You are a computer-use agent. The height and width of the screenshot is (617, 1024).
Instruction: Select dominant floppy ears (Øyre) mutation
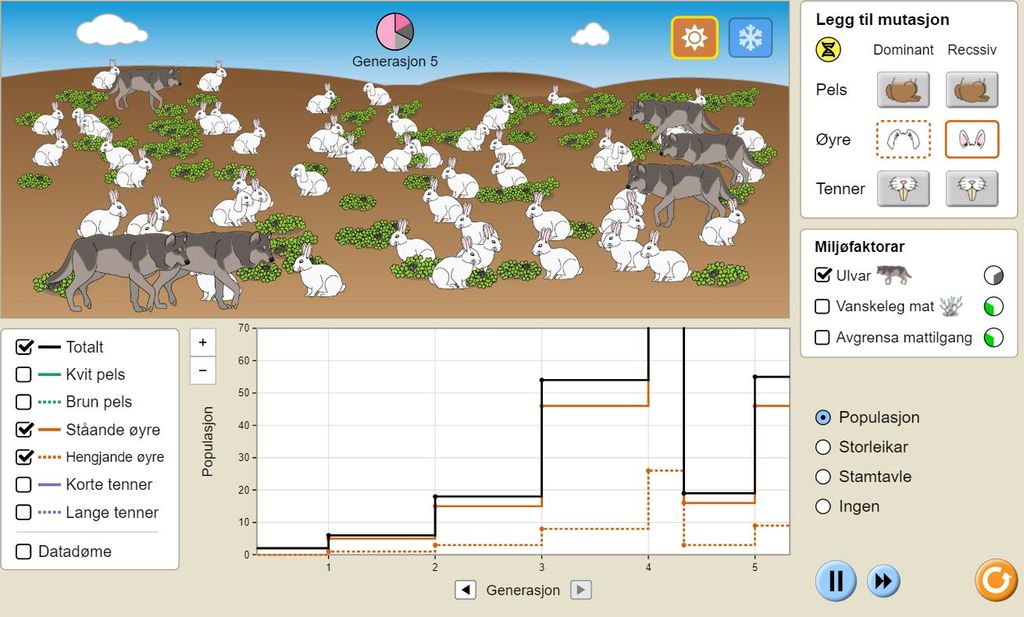(x=903, y=139)
